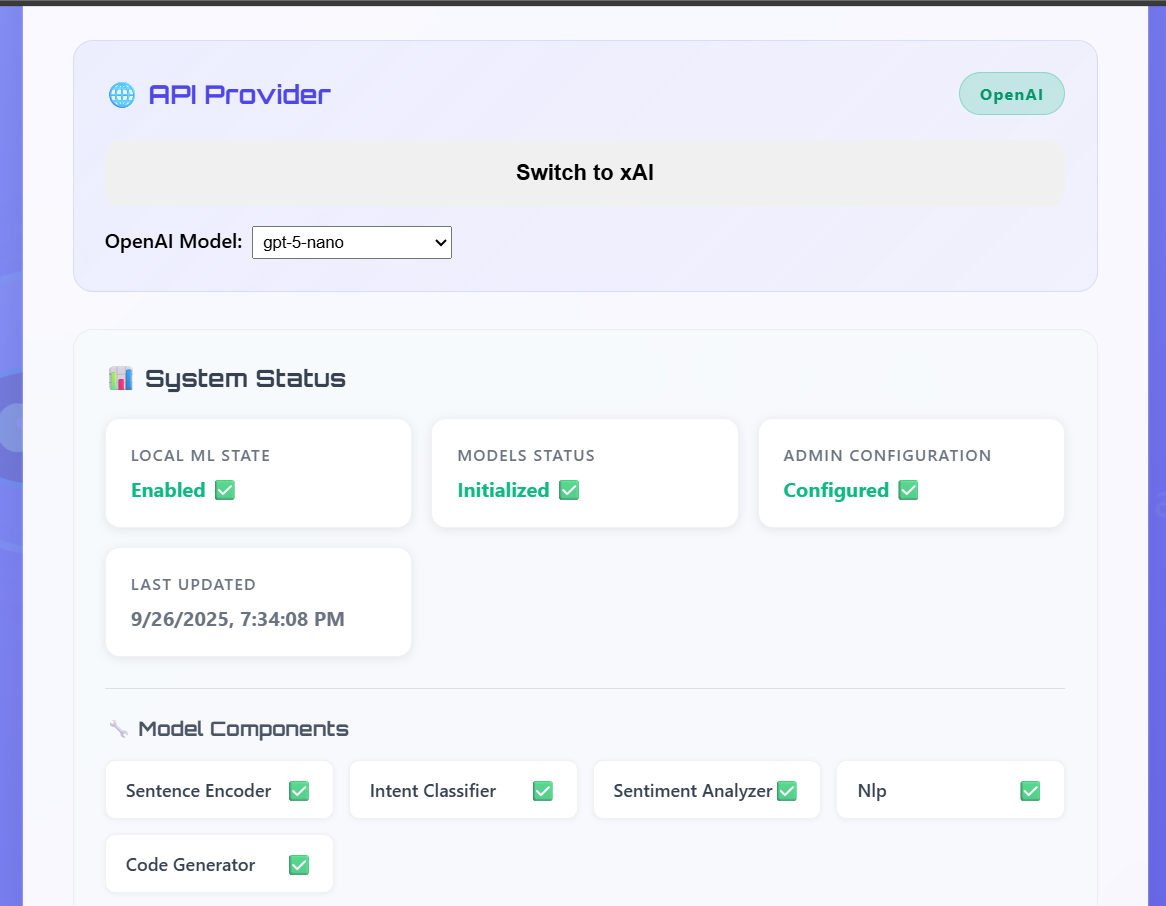Image resolution: width=1166 pixels, height=906 pixels.
Task: Click the Code Generator check mark
Action: click(299, 865)
